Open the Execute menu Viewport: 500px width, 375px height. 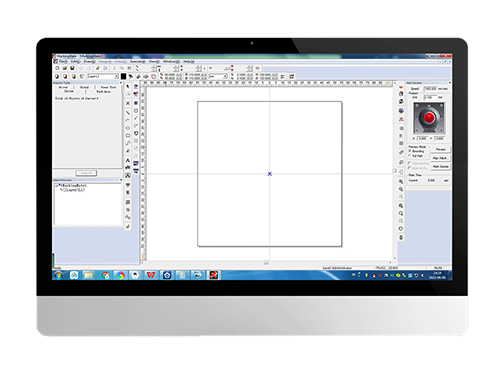[x=137, y=62]
